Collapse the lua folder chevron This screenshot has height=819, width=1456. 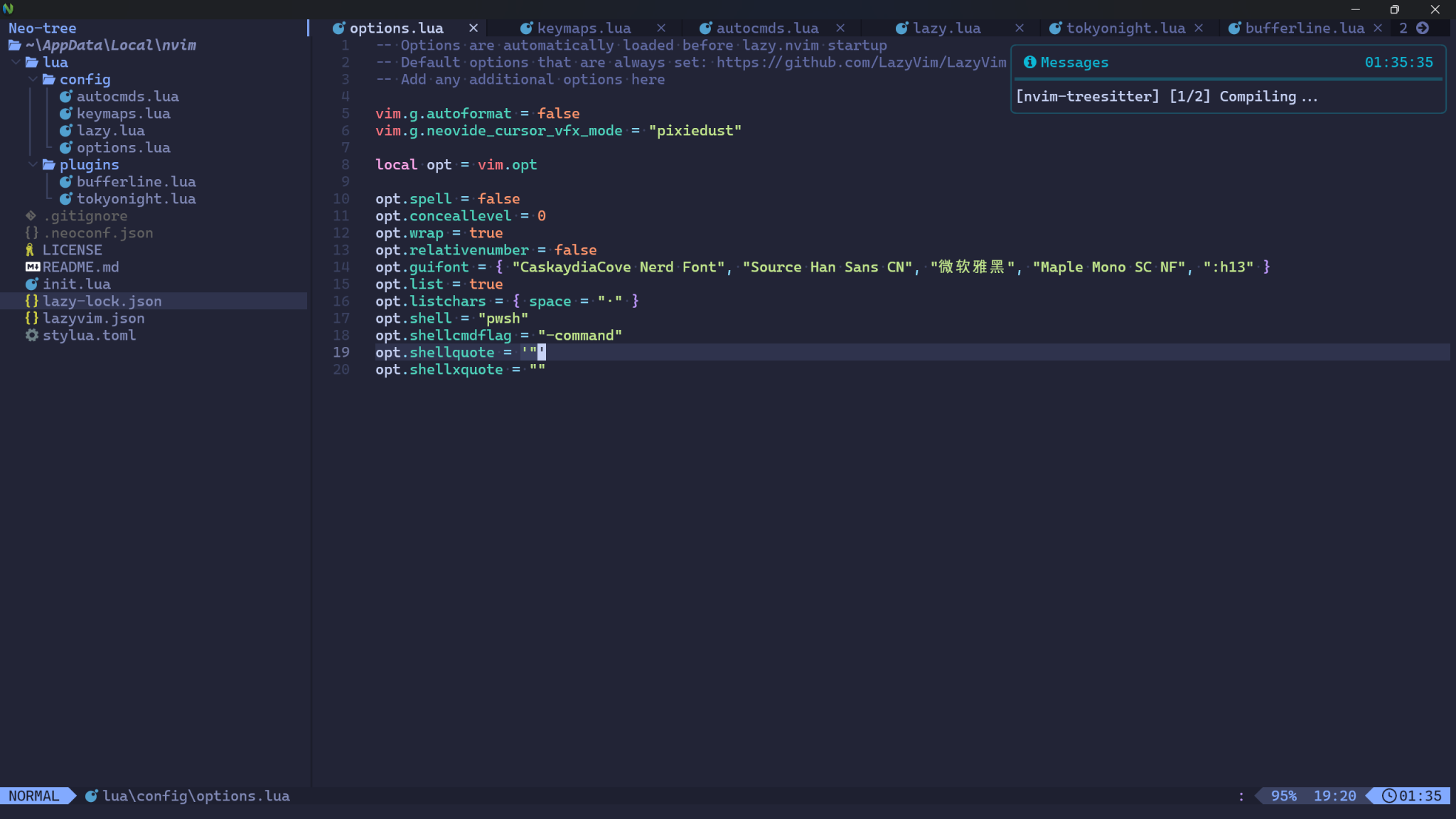click(x=16, y=63)
